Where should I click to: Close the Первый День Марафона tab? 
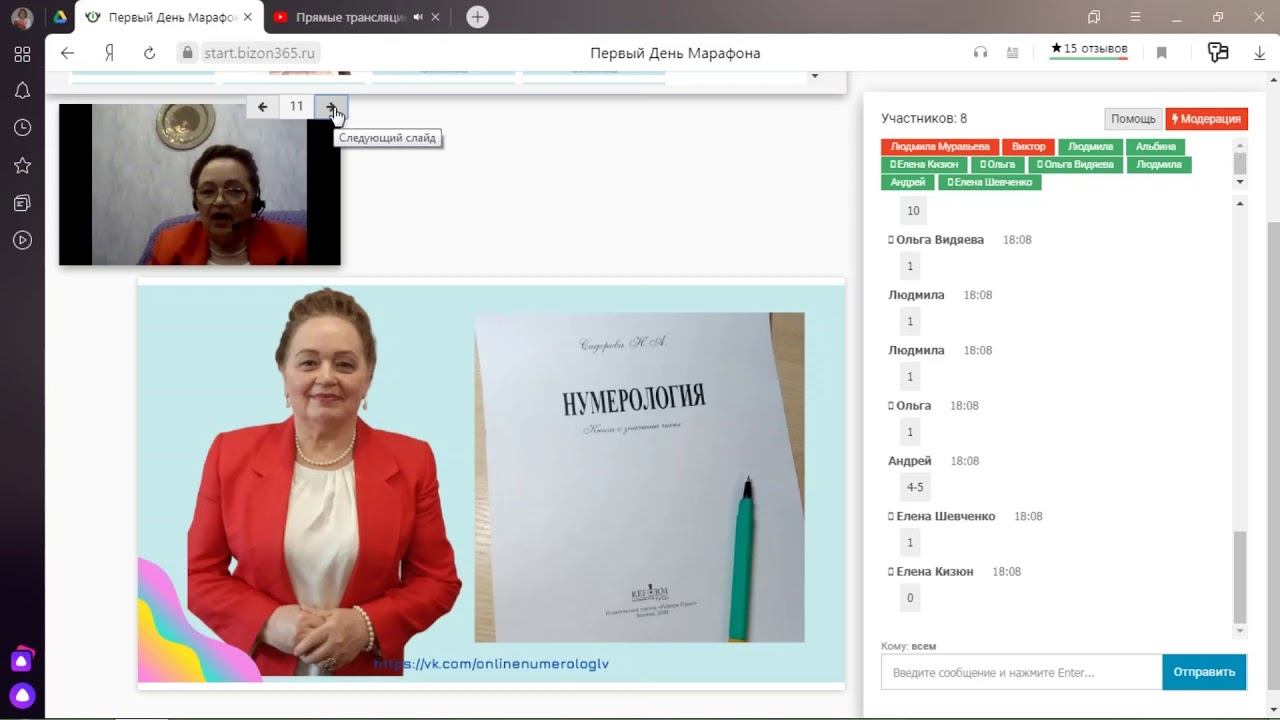(248, 17)
